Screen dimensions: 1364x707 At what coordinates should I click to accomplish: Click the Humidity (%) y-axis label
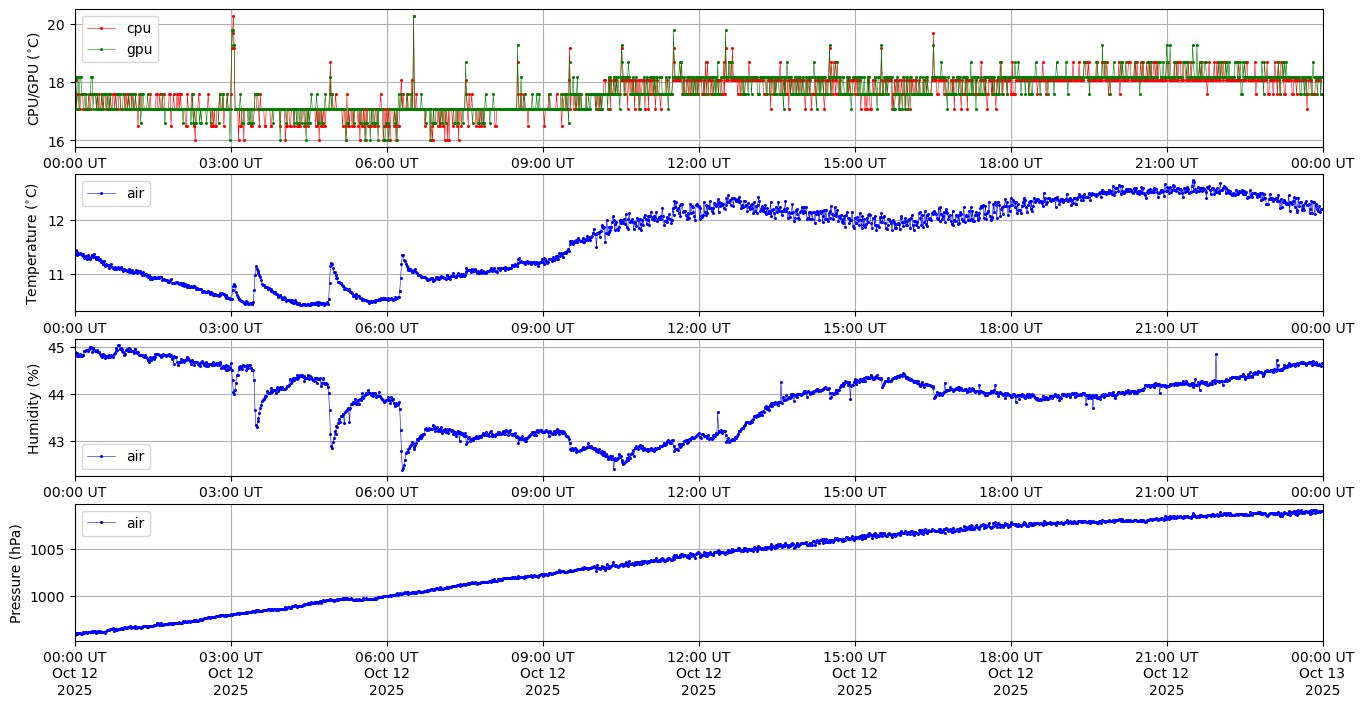pos(33,408)
